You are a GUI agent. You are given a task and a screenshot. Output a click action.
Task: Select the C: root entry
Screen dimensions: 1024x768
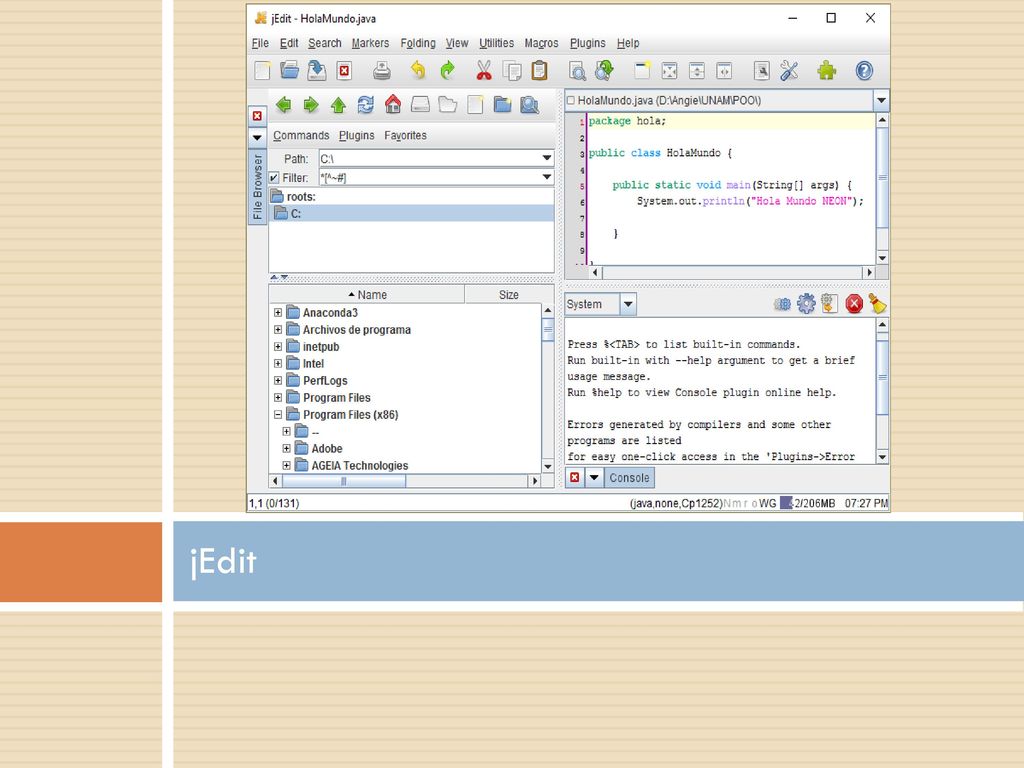[411, 214]
